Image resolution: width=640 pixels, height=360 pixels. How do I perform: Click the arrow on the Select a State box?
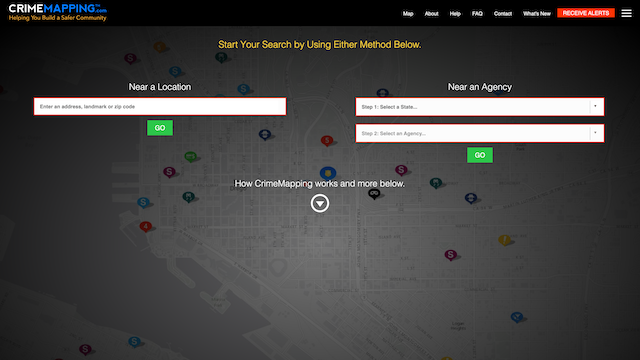595,107
